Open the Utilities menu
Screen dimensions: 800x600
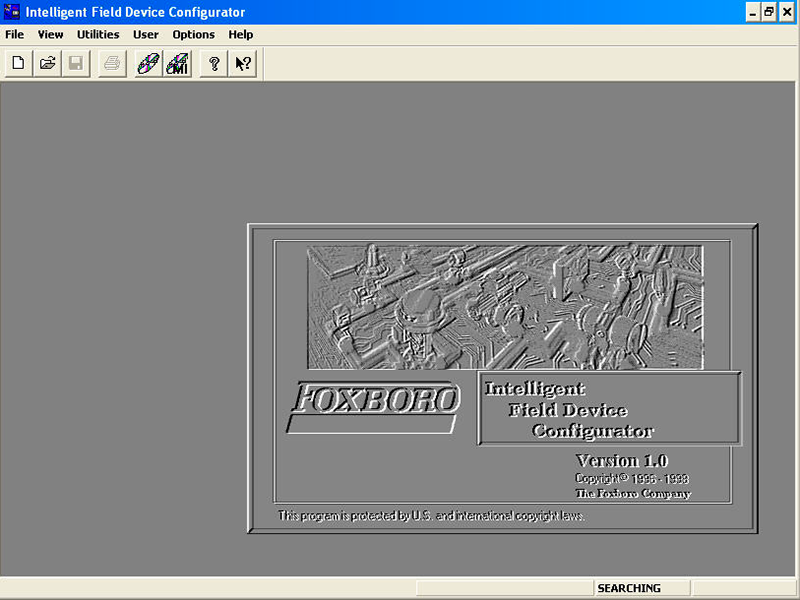coord(98,34)
